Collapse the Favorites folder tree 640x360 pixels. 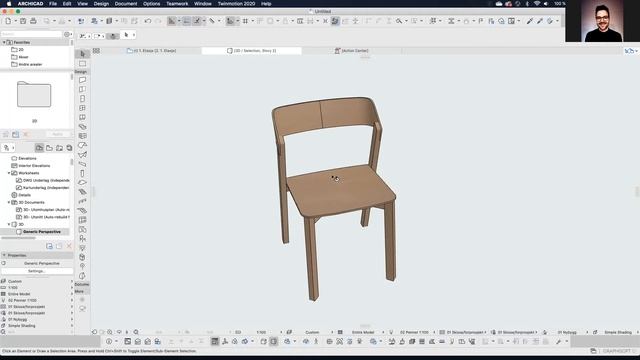tap(4, 42)
